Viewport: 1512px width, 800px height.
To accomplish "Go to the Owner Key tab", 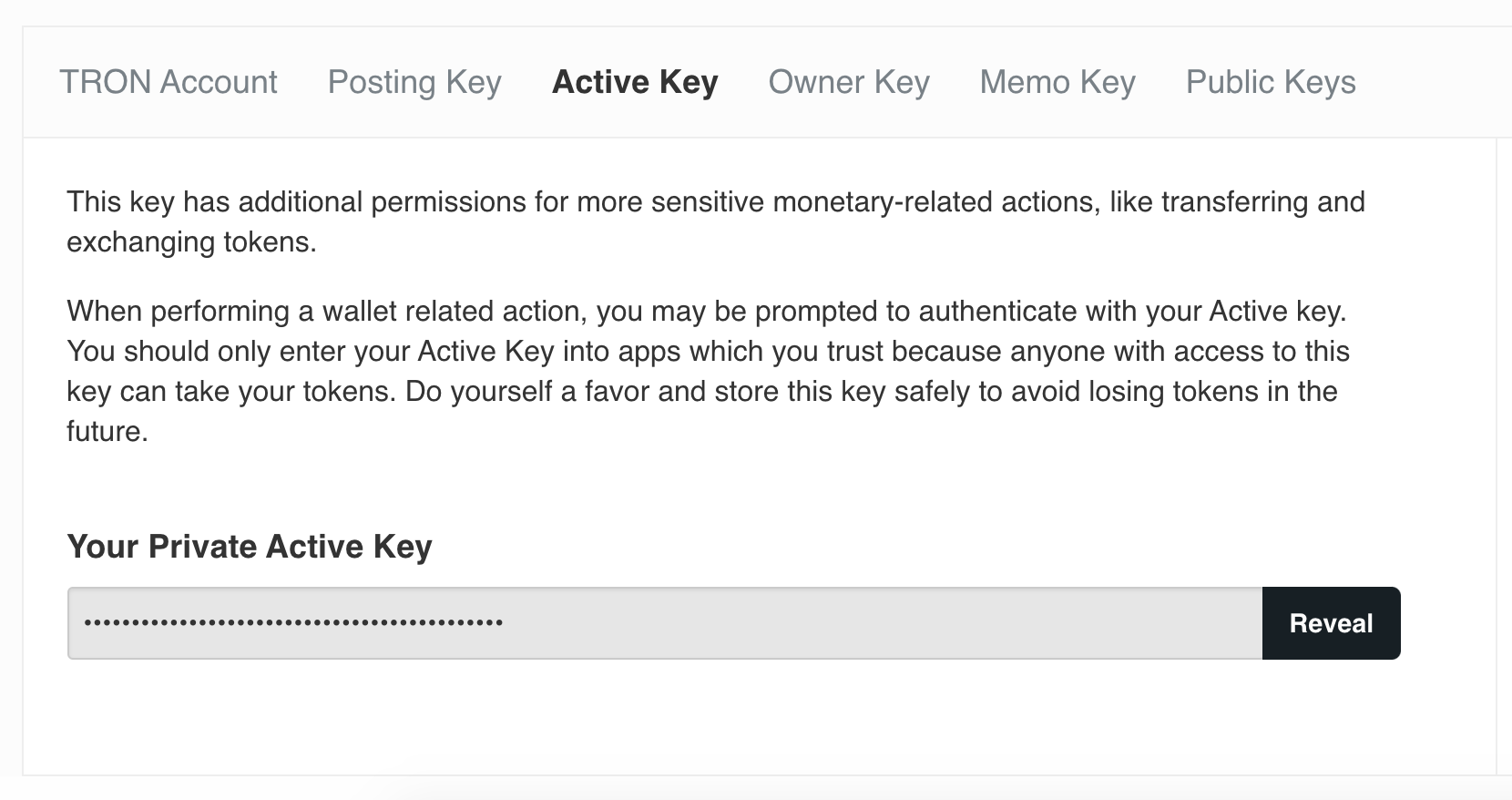I will click(849, 82).
